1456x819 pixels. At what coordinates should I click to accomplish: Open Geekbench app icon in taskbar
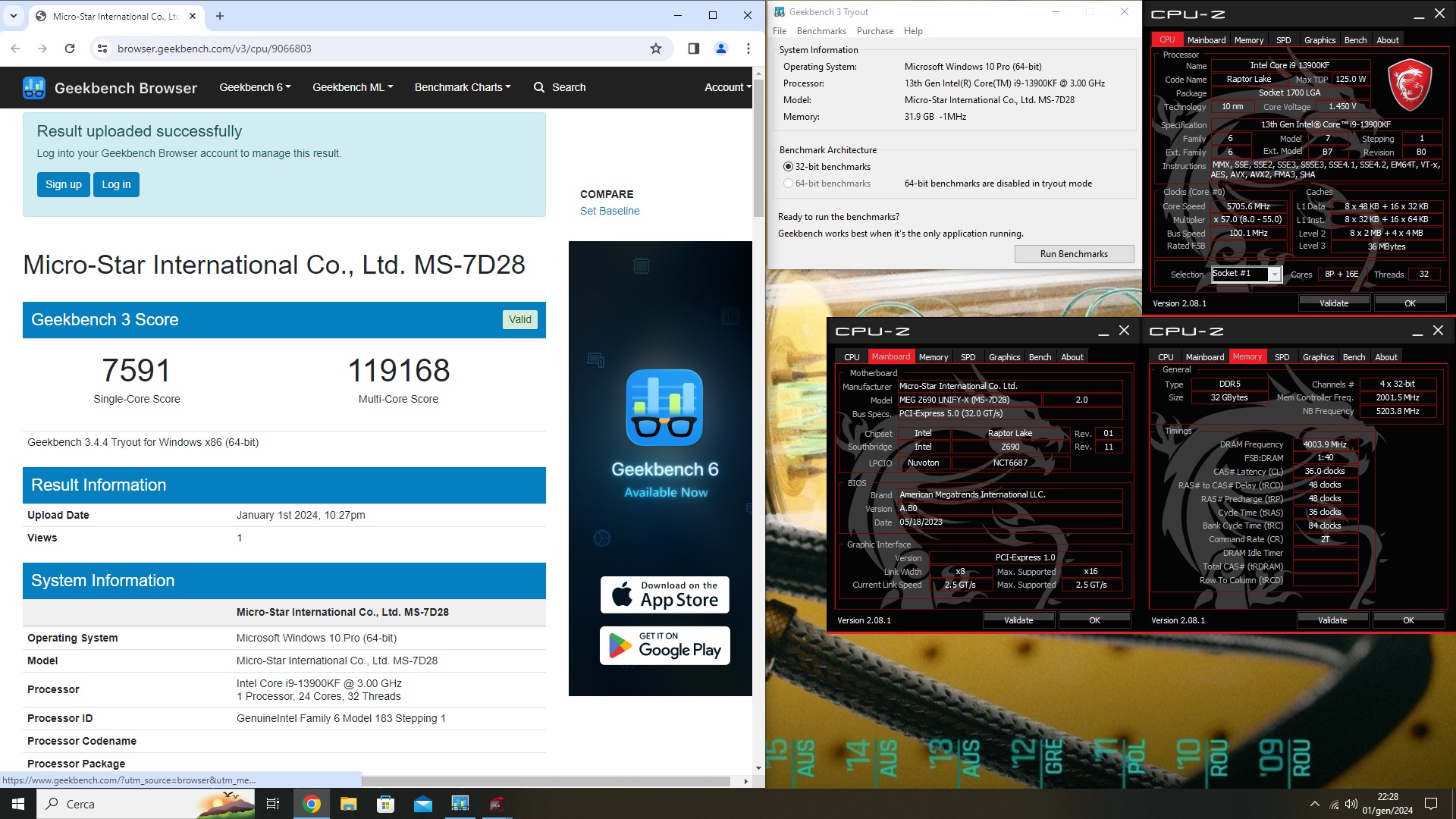[x=460, y=804]
